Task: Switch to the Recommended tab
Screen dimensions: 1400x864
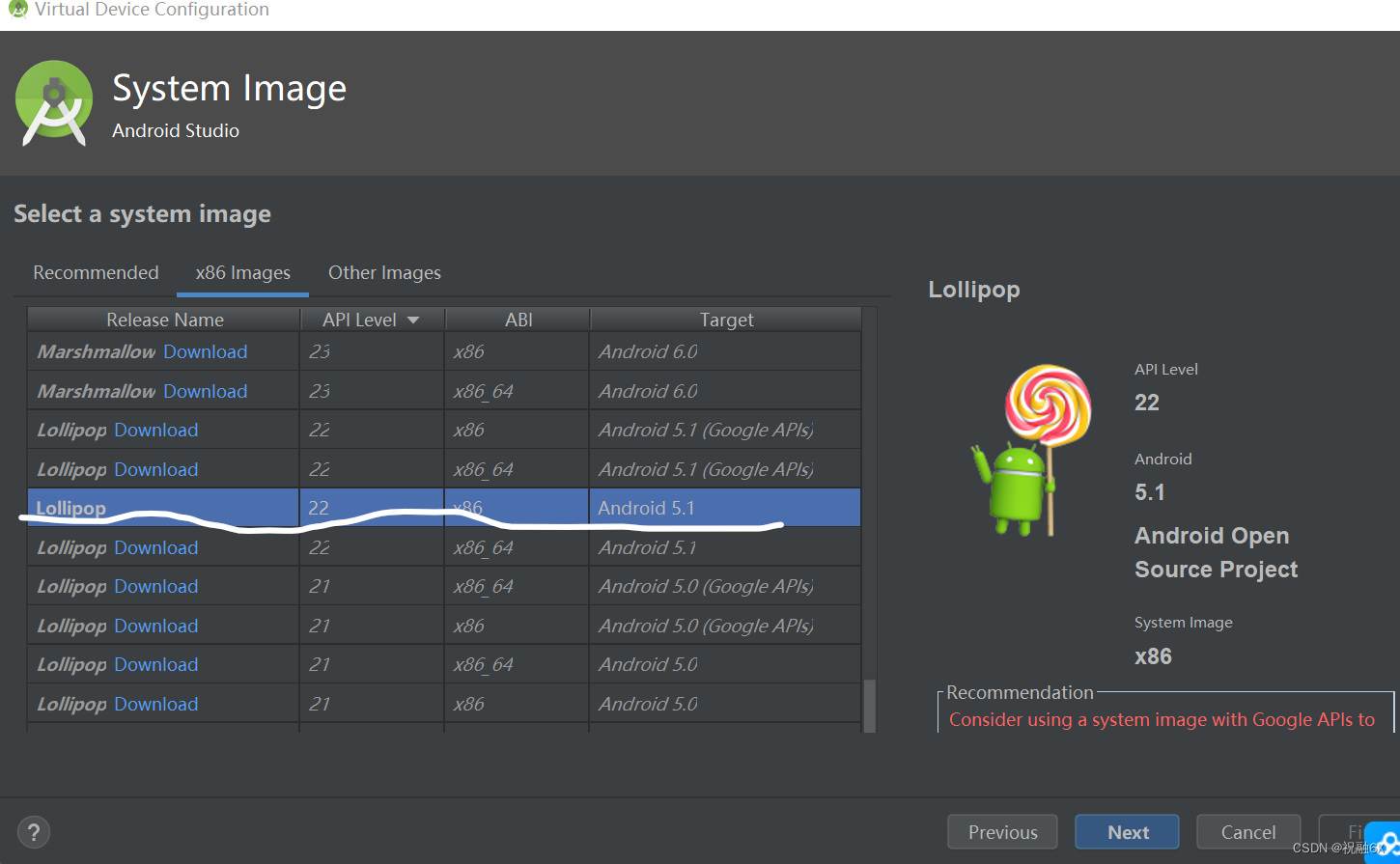Action: click(96, 273)
